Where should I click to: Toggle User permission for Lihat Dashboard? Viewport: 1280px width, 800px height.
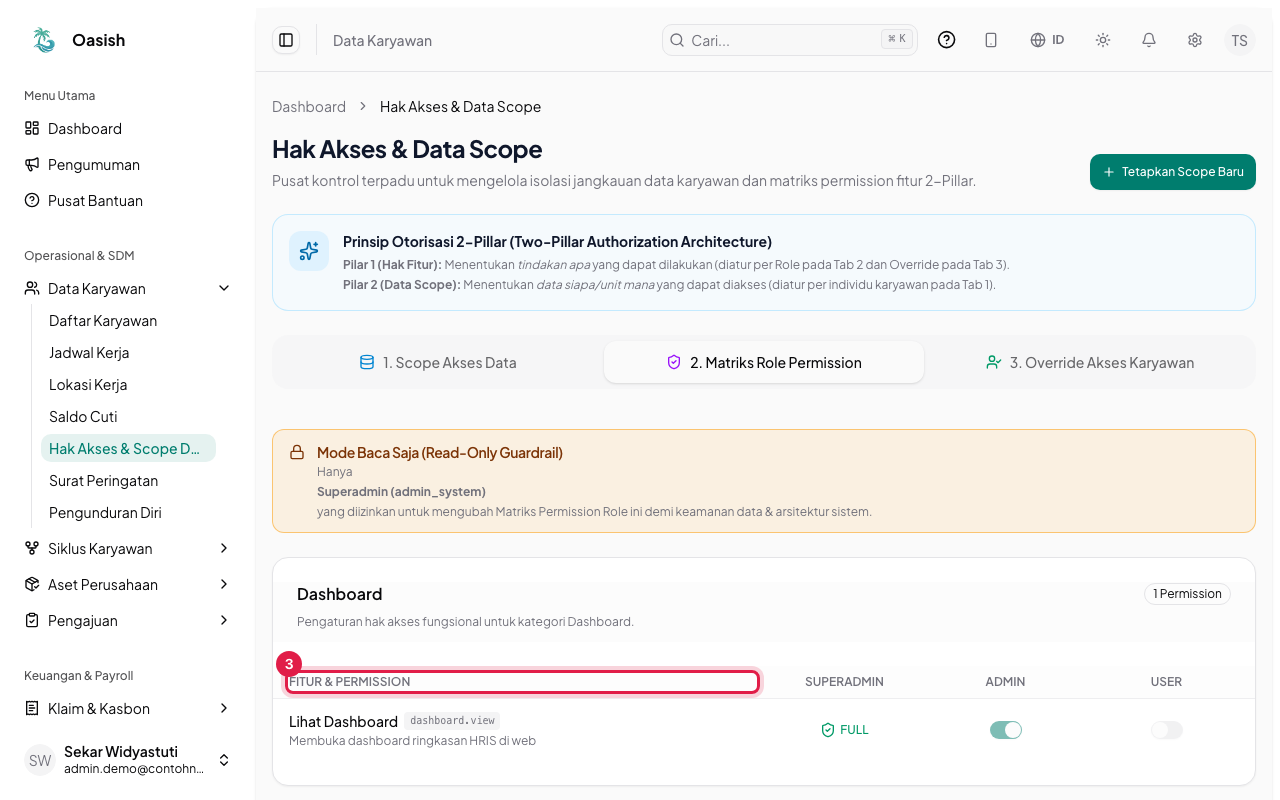(1166, 730)
